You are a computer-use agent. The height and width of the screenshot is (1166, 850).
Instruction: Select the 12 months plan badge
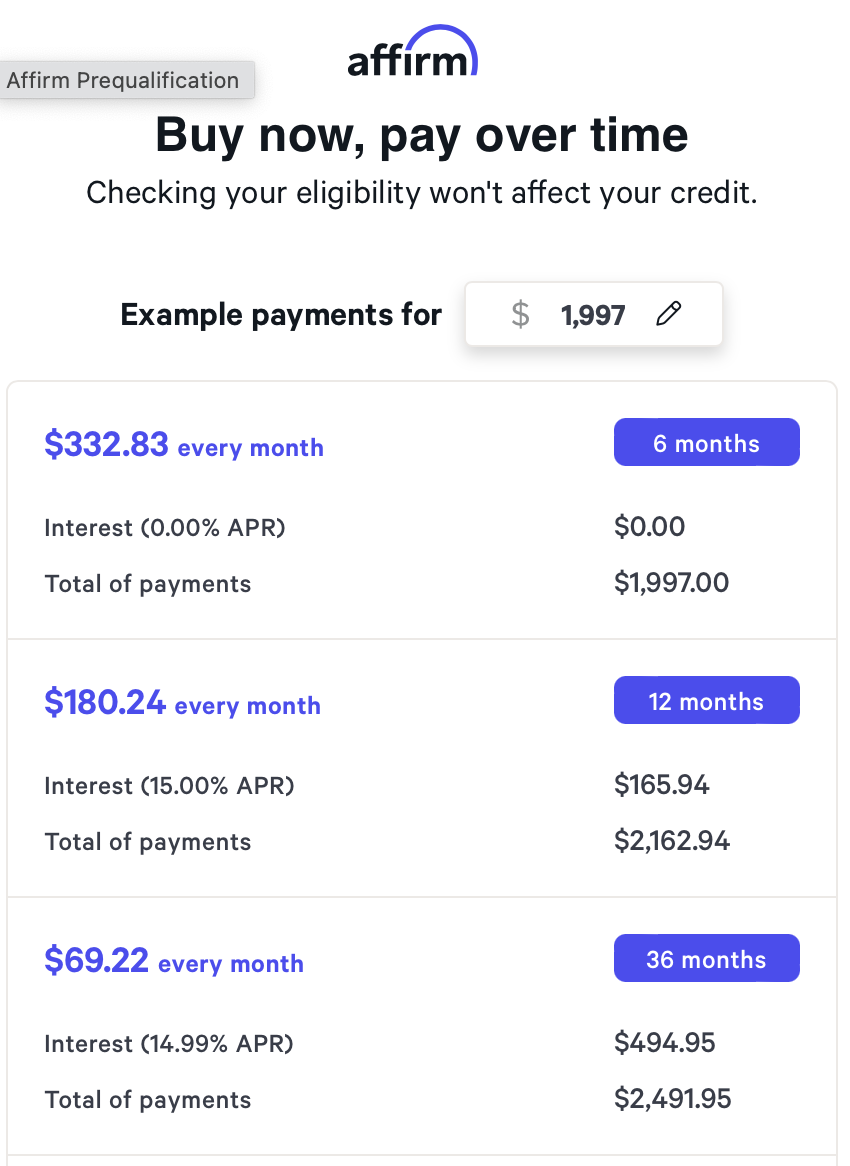point(706,701)
